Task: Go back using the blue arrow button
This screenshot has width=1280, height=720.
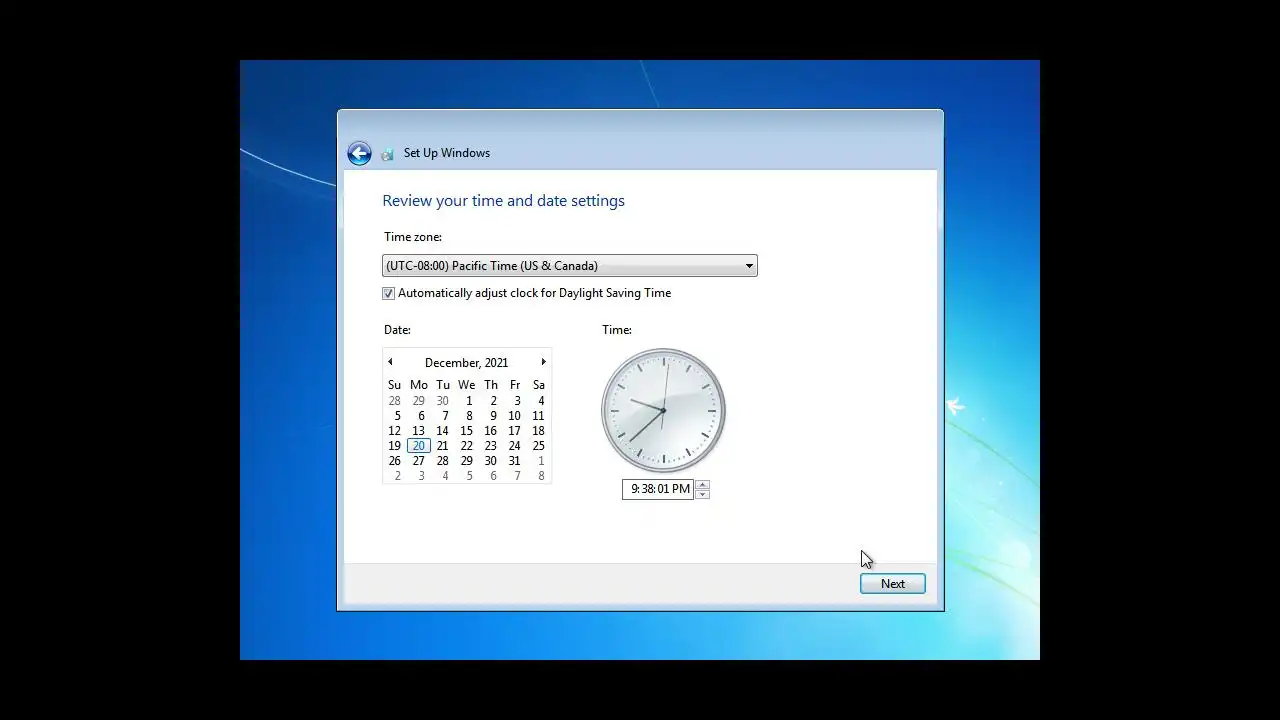Action: 359,153
